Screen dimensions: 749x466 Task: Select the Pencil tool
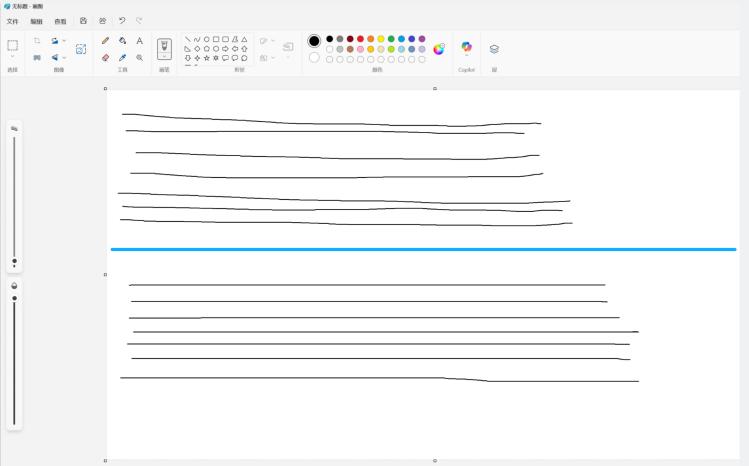coord(106,41)
